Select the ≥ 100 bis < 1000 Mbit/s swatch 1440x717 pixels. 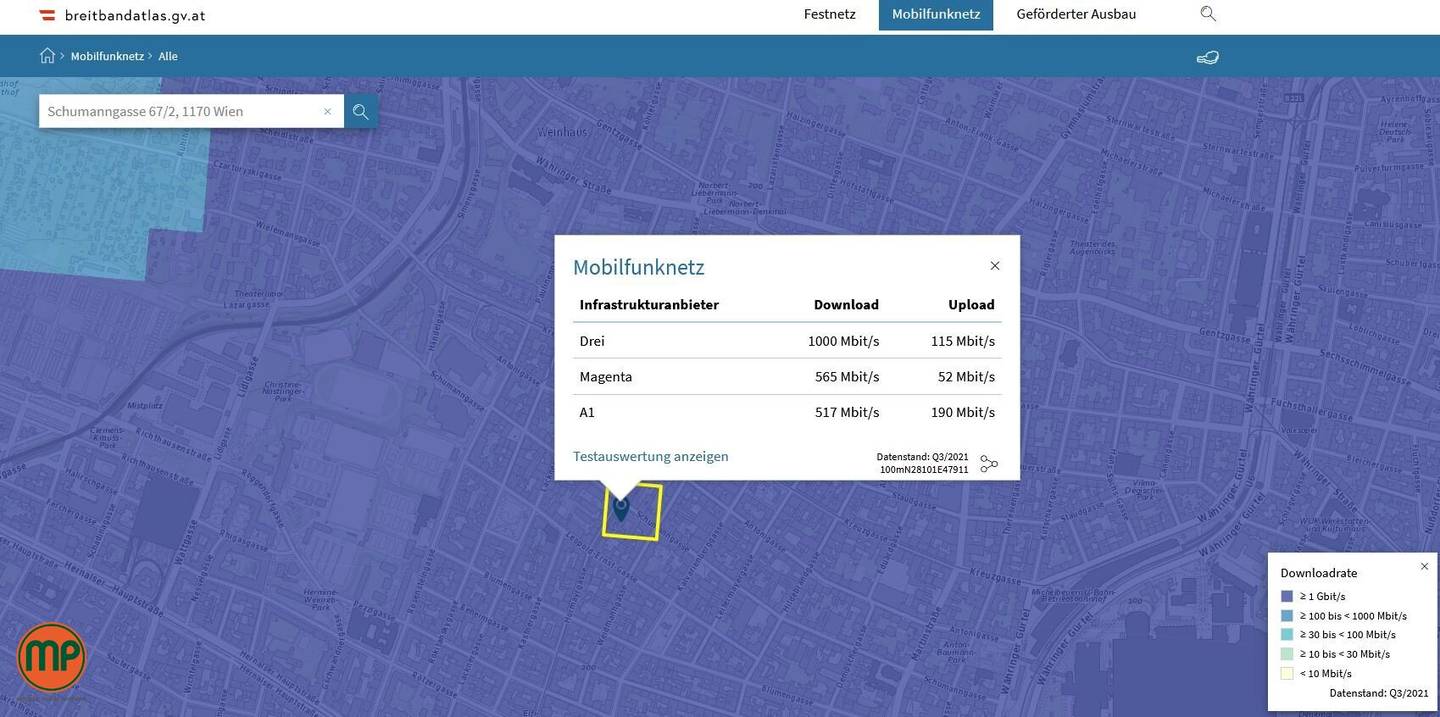1287,615
